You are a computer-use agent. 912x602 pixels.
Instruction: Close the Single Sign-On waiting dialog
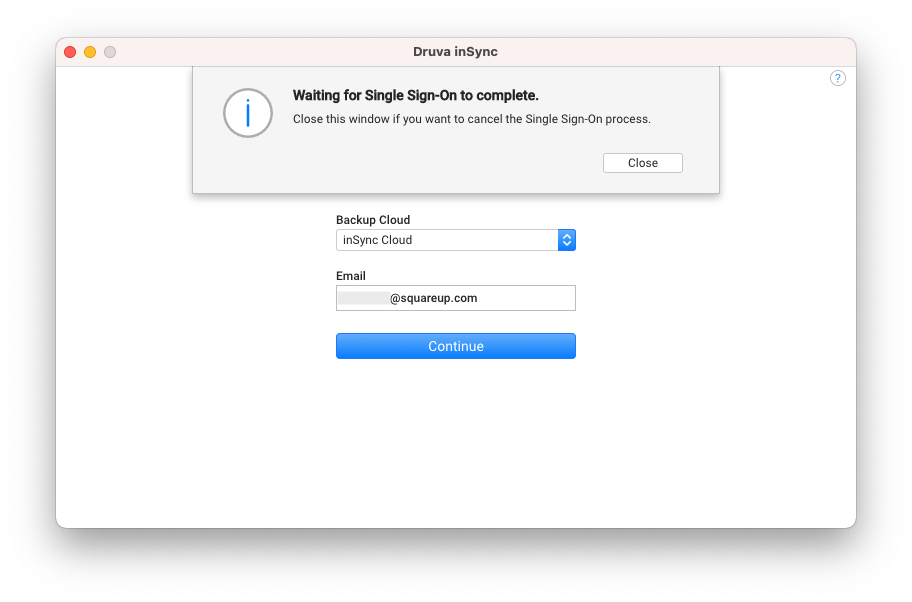click(x=643, y=163)
